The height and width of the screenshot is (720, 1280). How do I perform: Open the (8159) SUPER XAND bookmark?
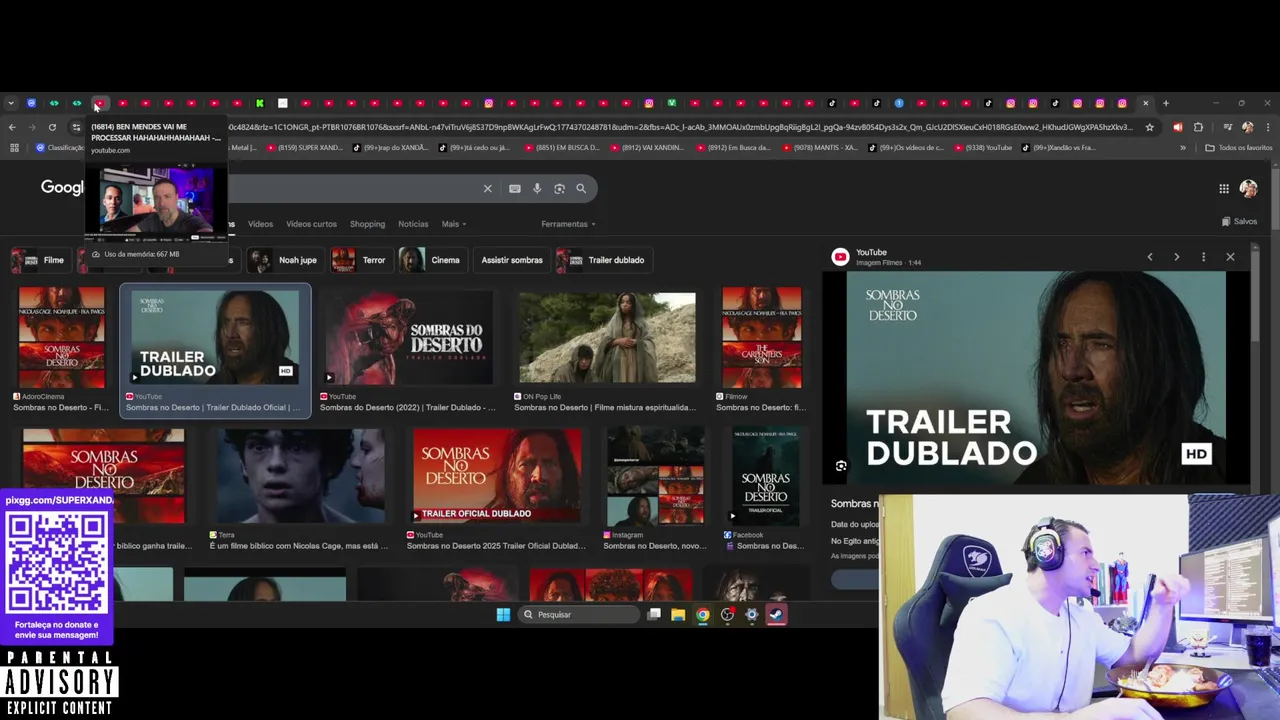pos(304,148)
